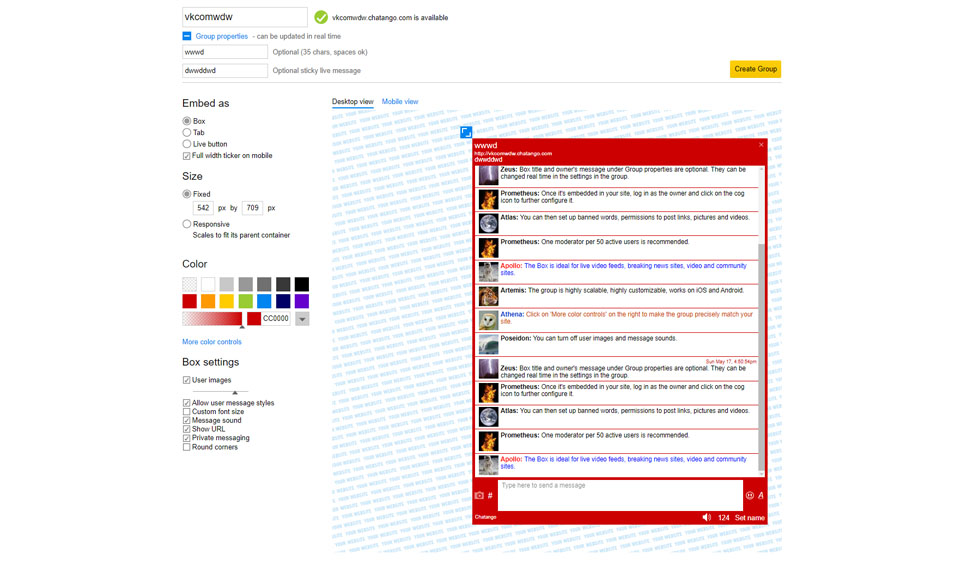Close the chat box with X
The width and height of the screenshot is (960, 561).
coord(761,145)
